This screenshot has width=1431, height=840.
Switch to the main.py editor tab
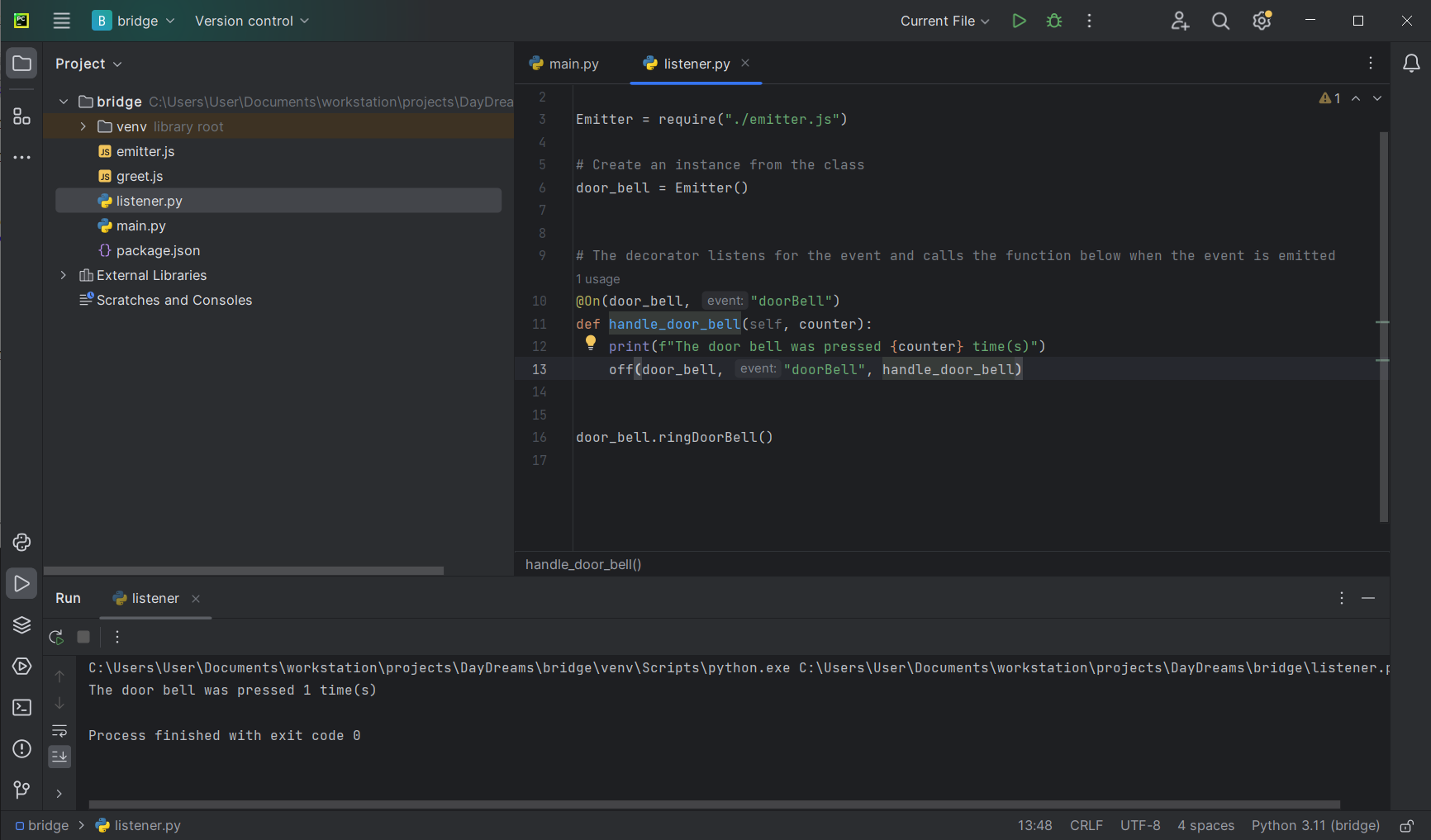[x=565, y=64]
